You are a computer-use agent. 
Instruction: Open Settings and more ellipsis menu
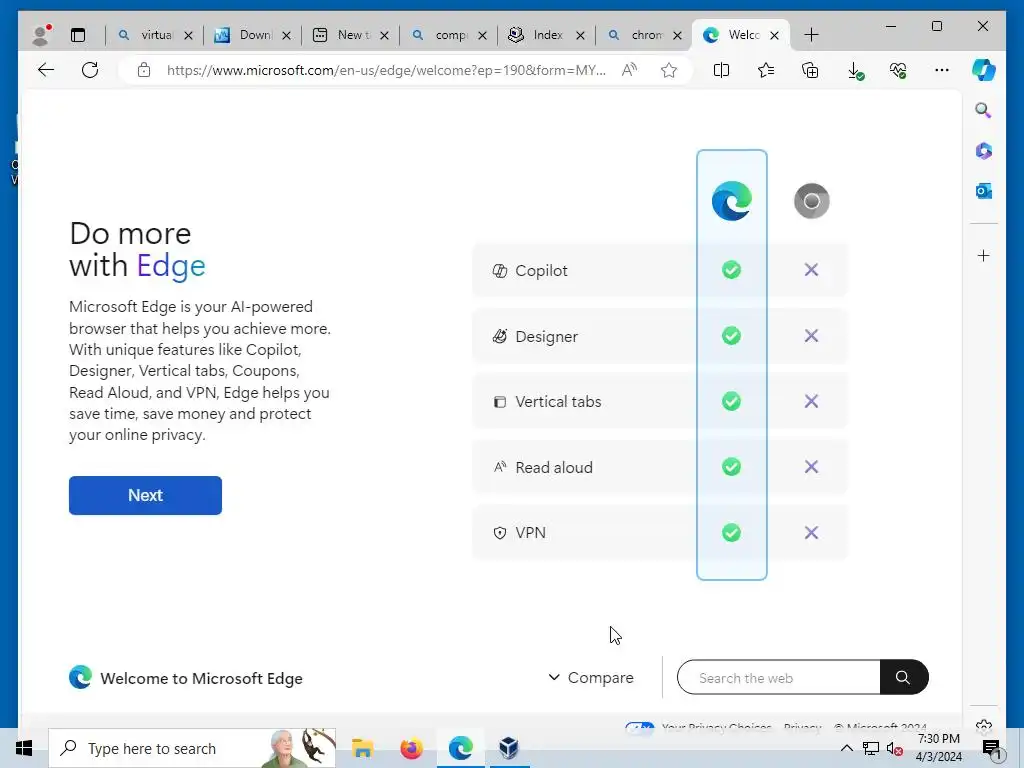pos(942,70)
